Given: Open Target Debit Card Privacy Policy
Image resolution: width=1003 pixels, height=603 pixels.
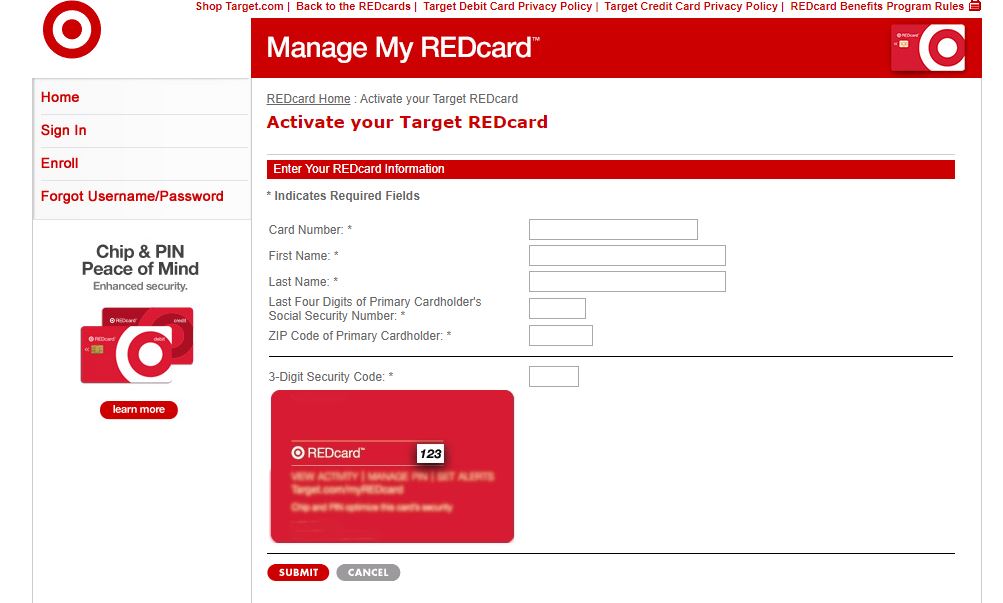Looking at the screenshot, I should (507, 6).
